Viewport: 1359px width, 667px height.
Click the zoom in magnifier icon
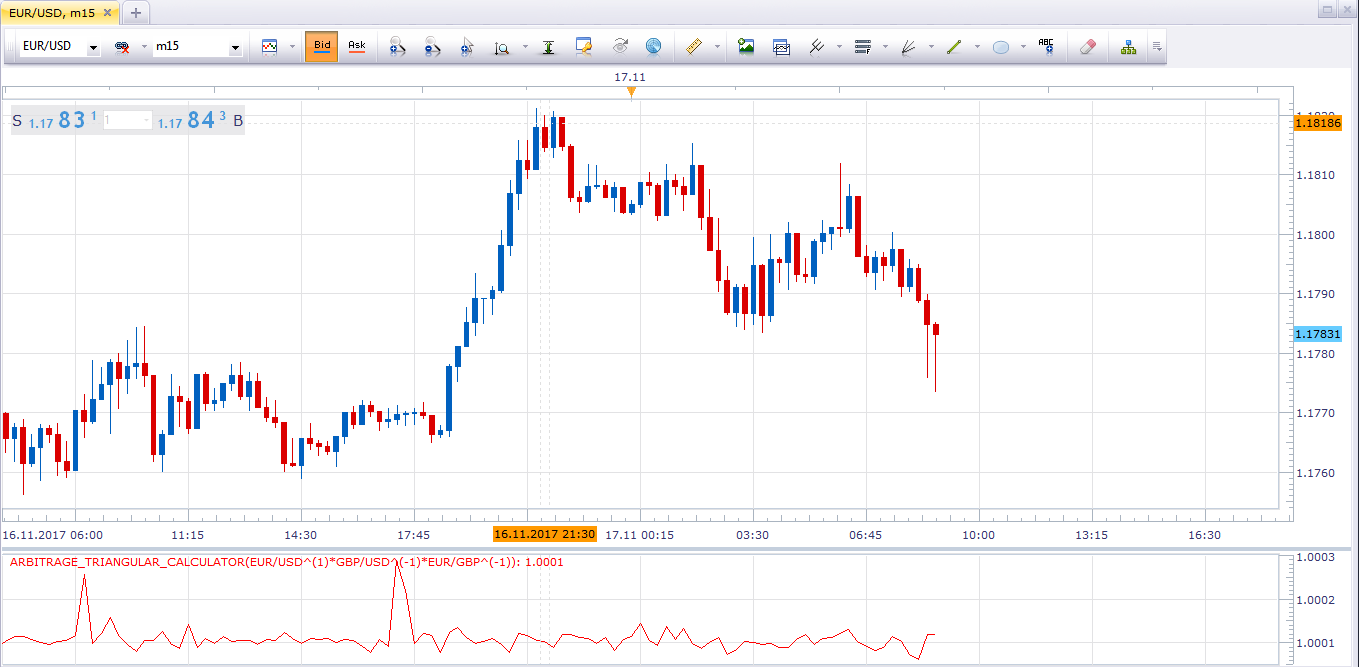[x=397, y=46]
